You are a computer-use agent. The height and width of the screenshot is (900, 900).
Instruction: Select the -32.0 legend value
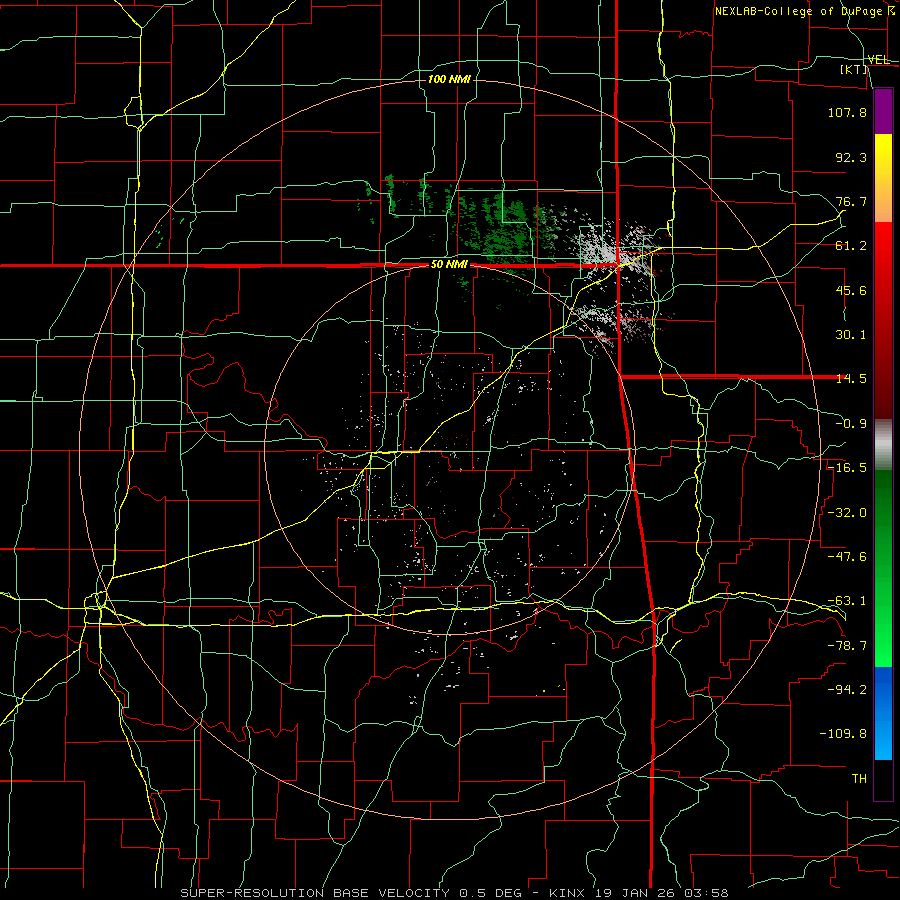coord(847,513)
